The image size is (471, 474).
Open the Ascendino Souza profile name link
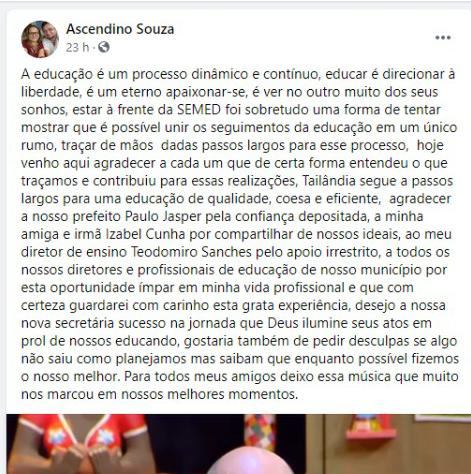pos(120,29)
